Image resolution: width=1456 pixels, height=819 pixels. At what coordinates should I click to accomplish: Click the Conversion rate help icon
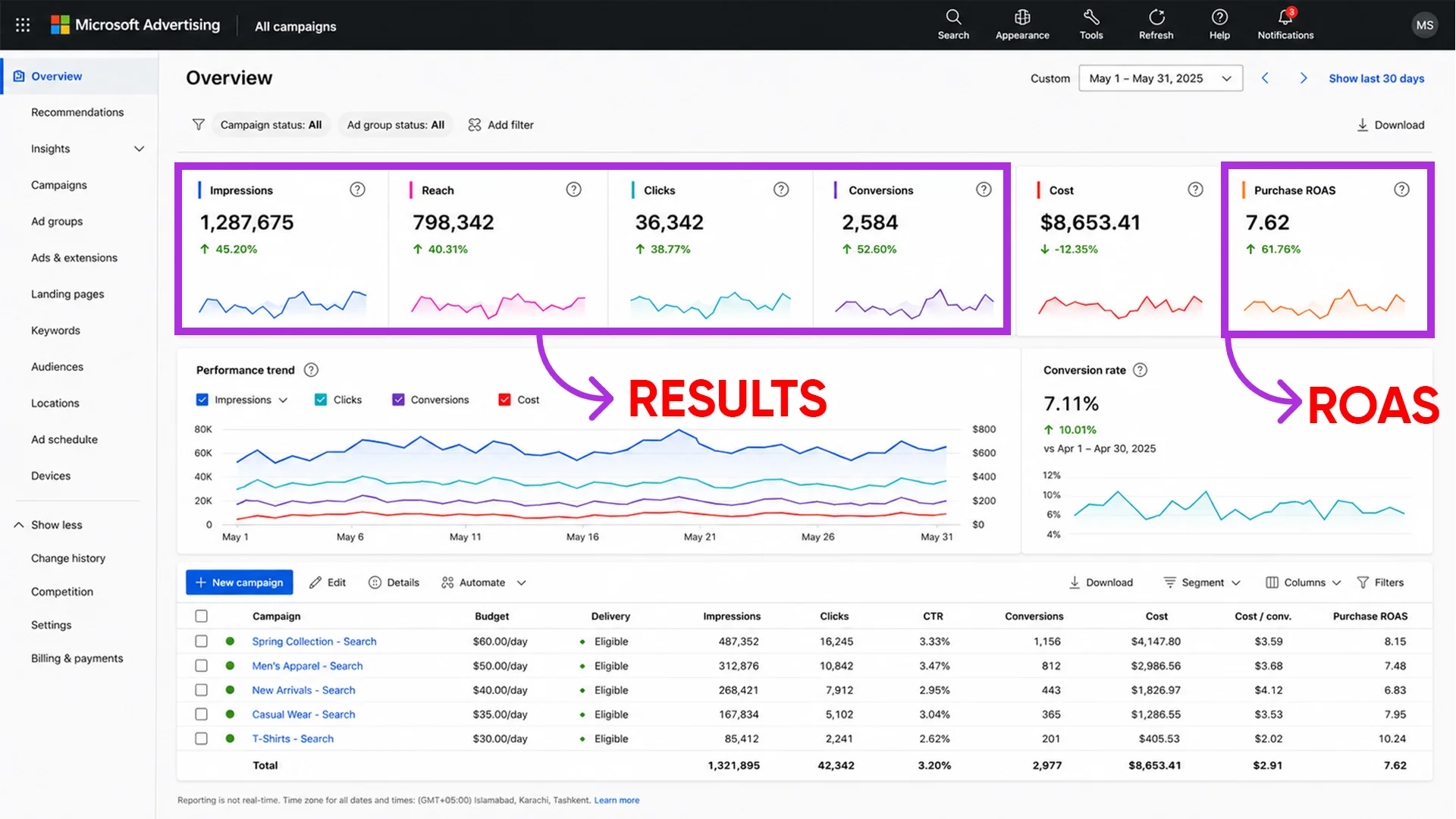tap(1140, 370)
